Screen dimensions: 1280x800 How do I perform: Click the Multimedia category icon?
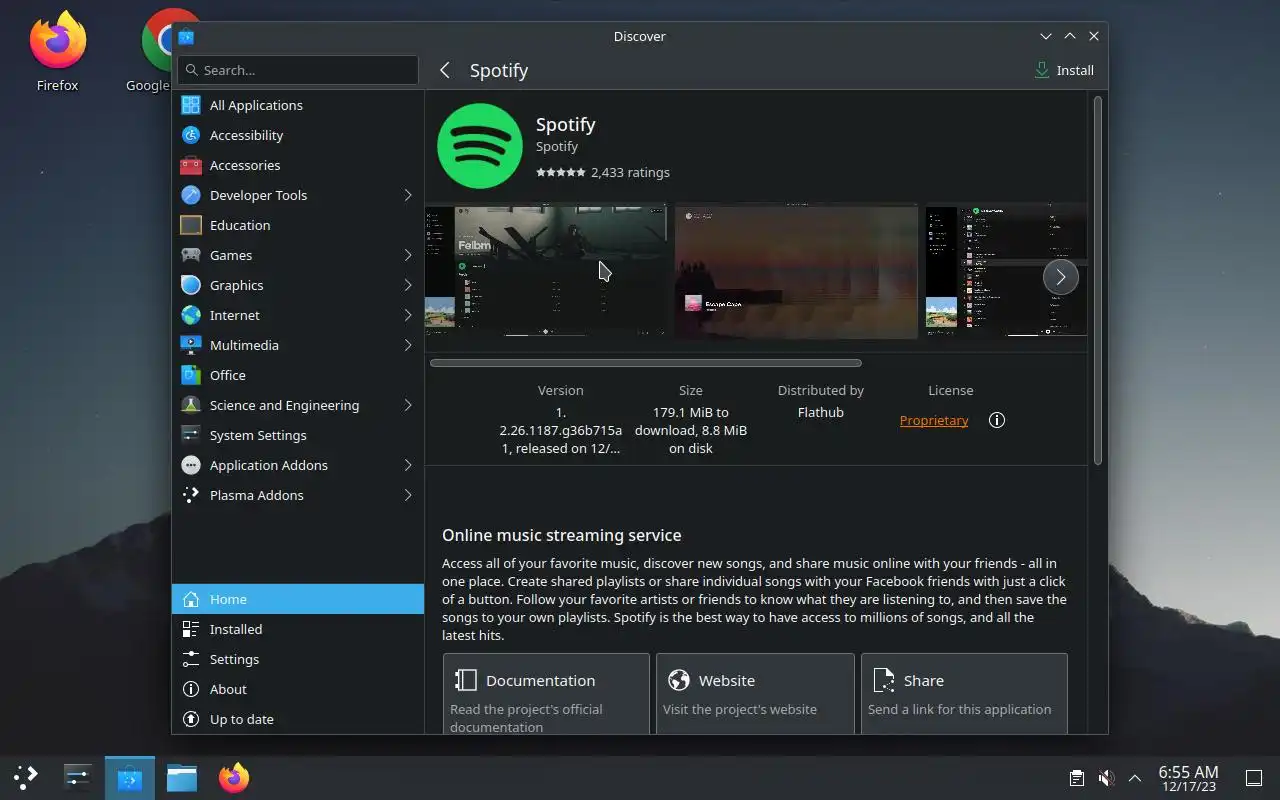191,345
